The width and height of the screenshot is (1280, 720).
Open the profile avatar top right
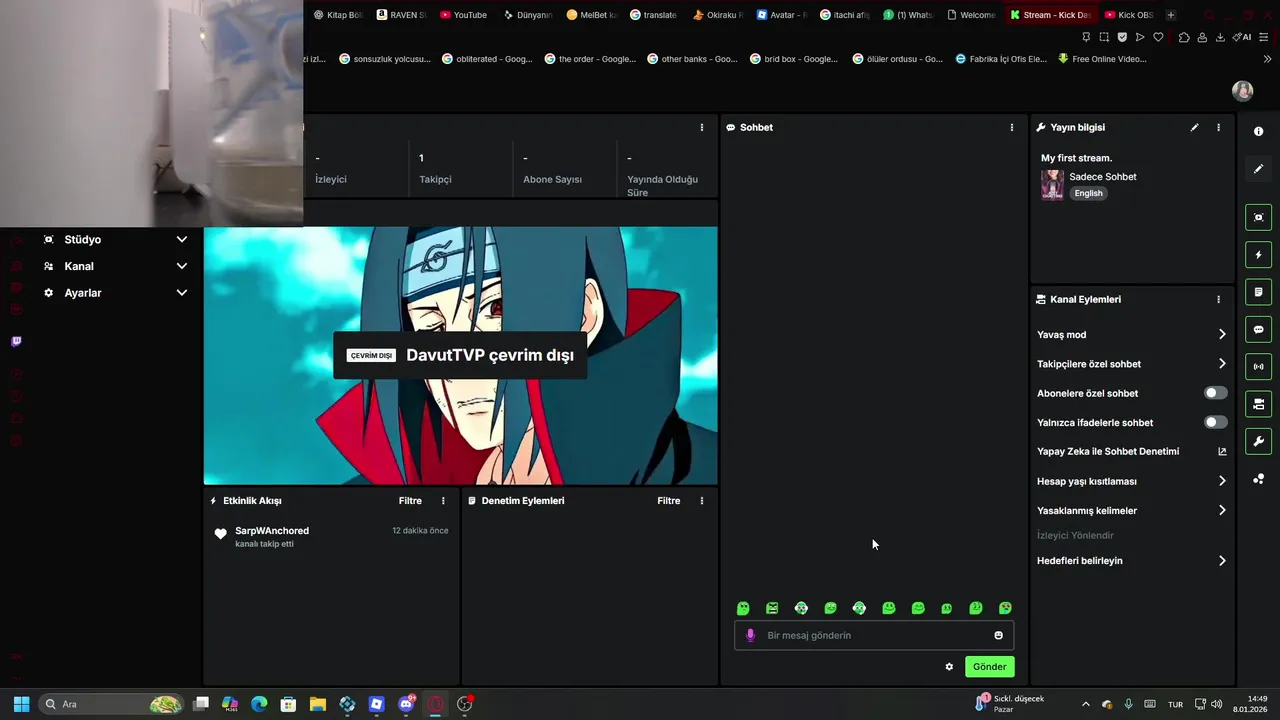click(1243, 91)
